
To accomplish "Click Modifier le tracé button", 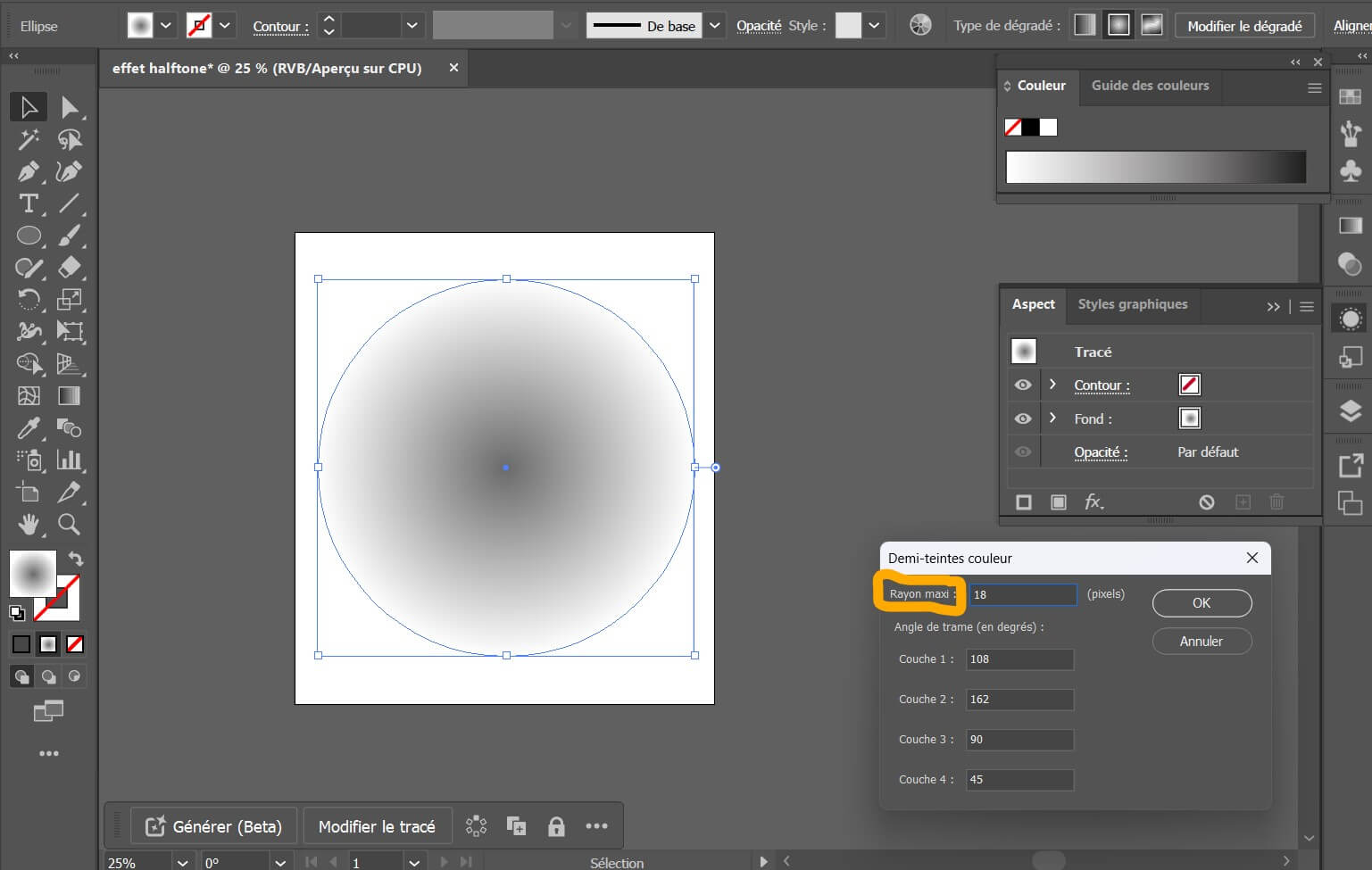I will point(377,826).
